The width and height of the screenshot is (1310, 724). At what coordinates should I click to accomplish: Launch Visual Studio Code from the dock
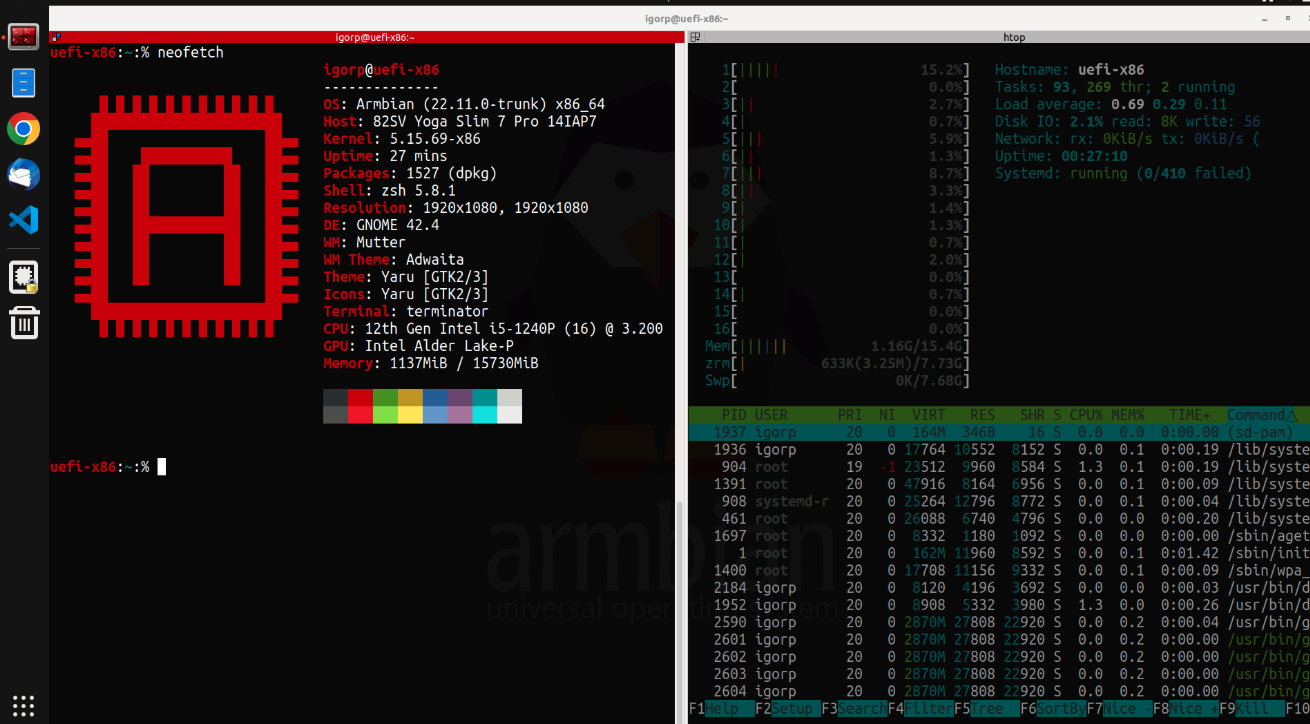[x=24, y=220]
